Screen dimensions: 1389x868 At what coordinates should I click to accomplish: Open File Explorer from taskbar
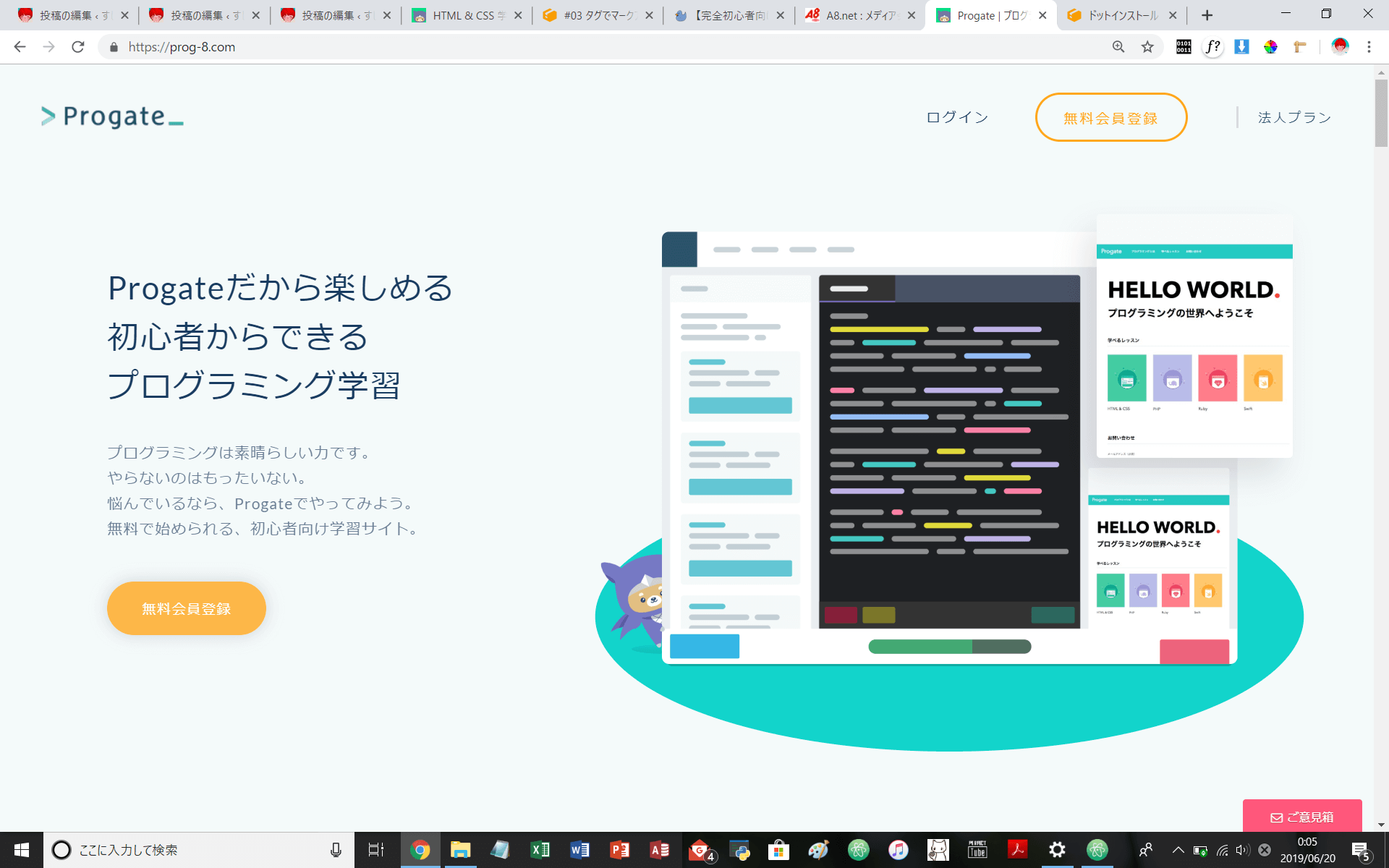460,850
